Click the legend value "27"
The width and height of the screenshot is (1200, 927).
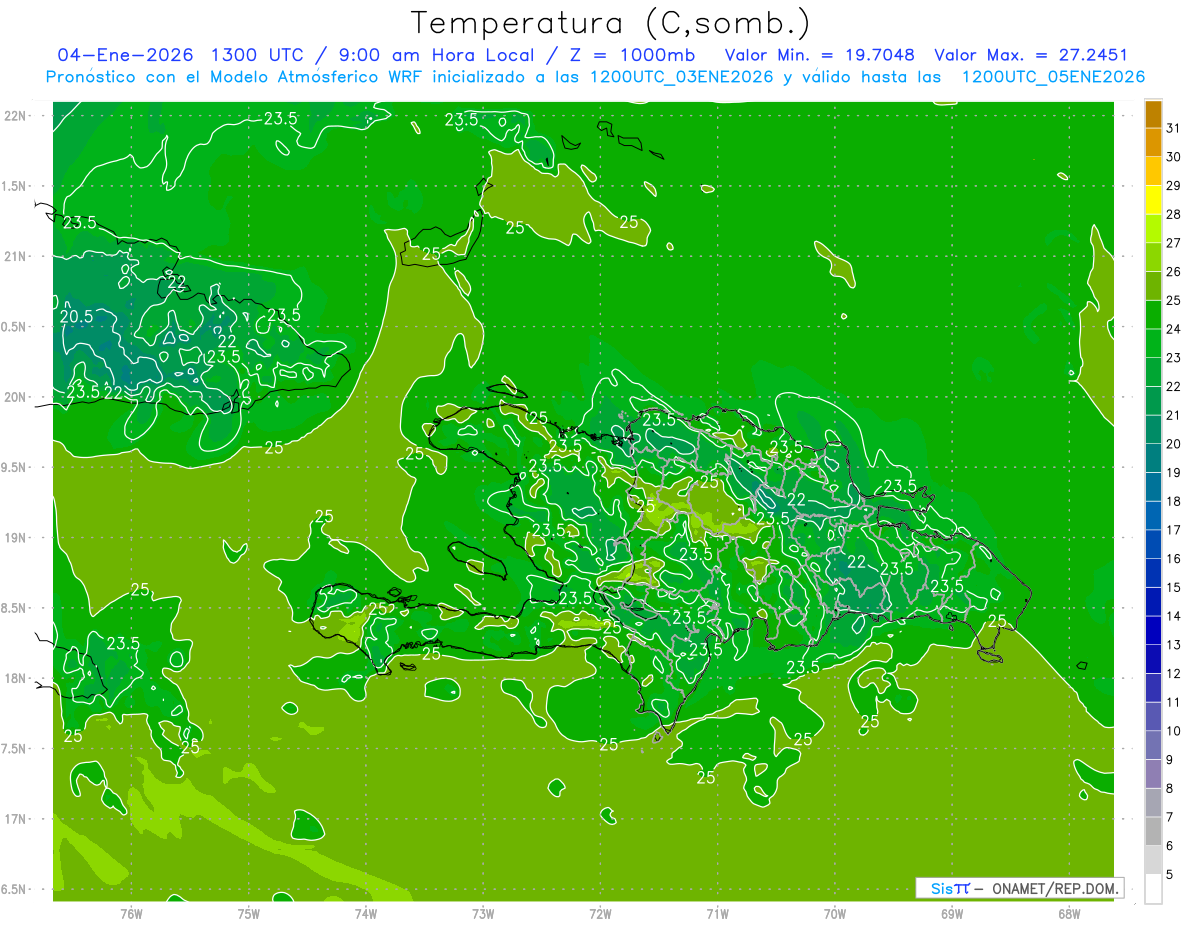pyautogui.click(x=1173, y=243)
